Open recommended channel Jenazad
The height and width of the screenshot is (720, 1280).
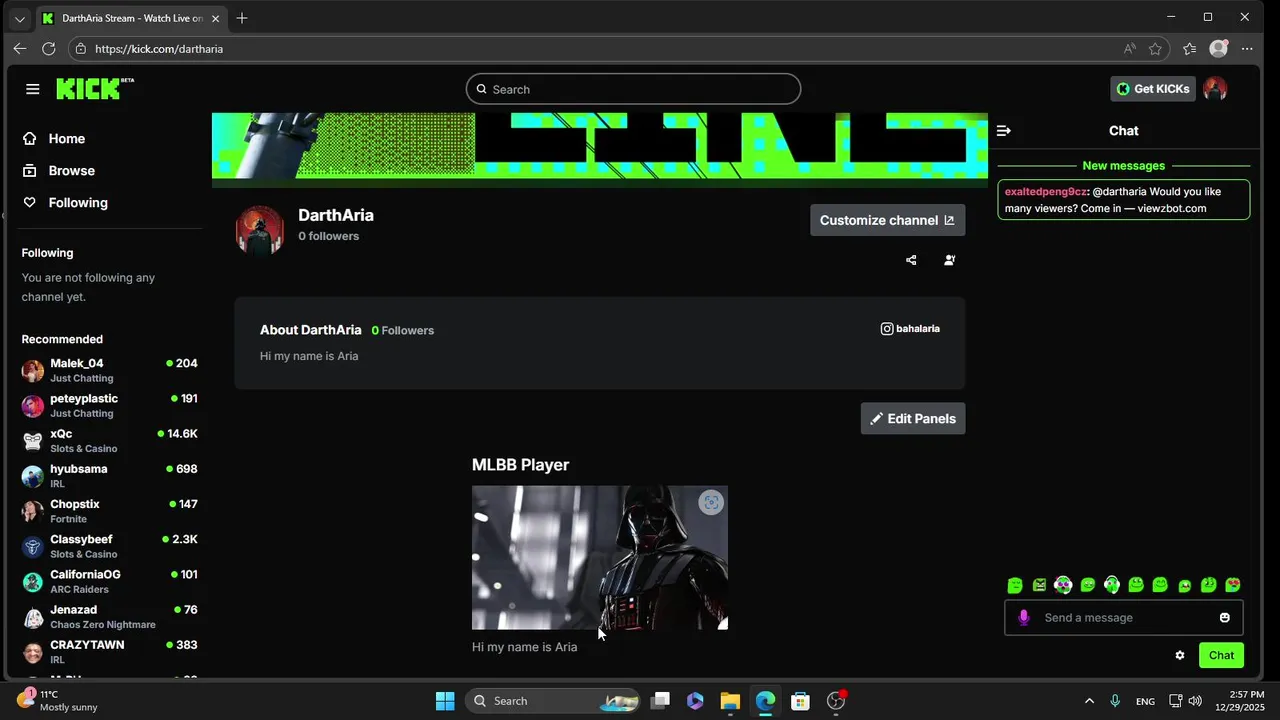110,617
